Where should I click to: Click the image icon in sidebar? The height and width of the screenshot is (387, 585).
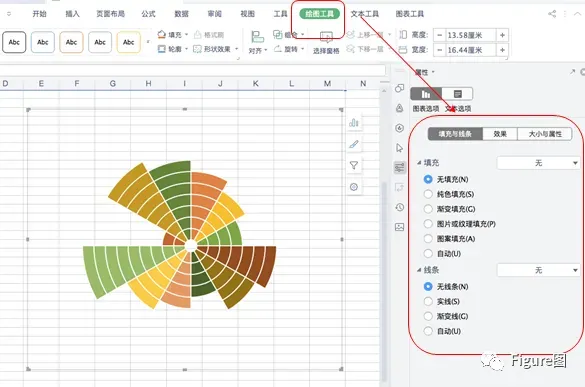400,227
